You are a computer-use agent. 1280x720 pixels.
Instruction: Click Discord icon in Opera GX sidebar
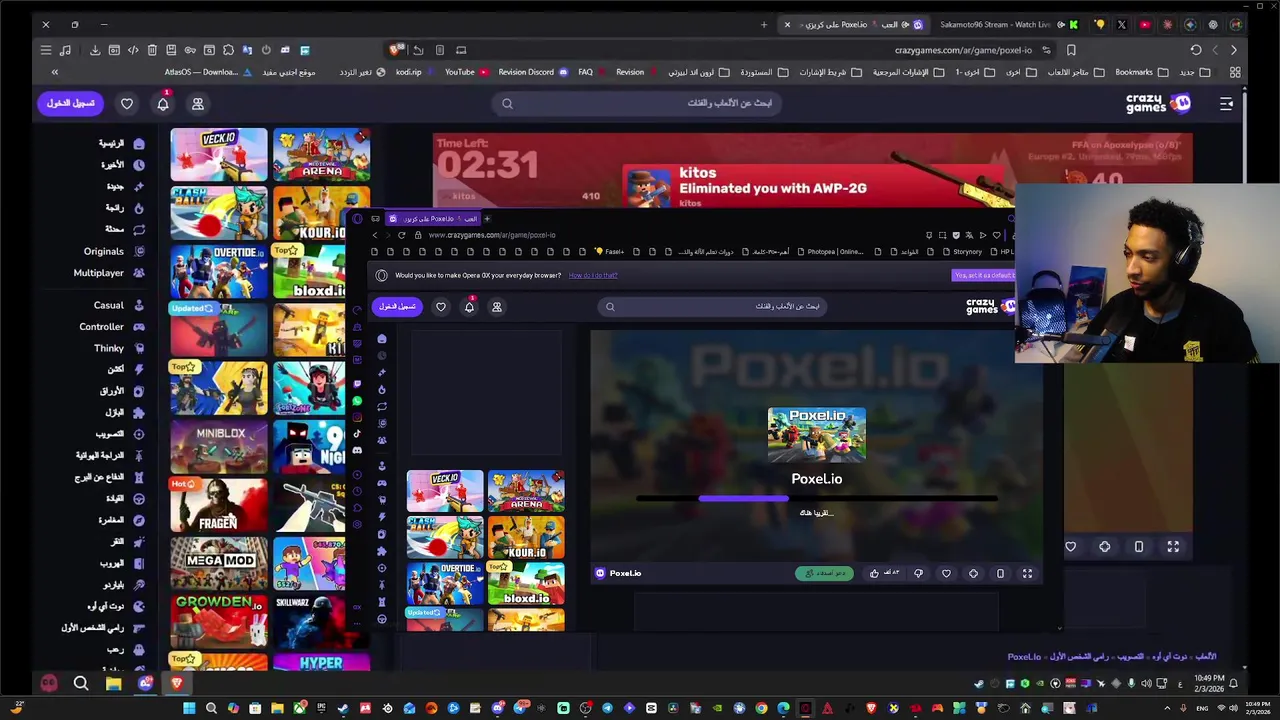[357, 450]
